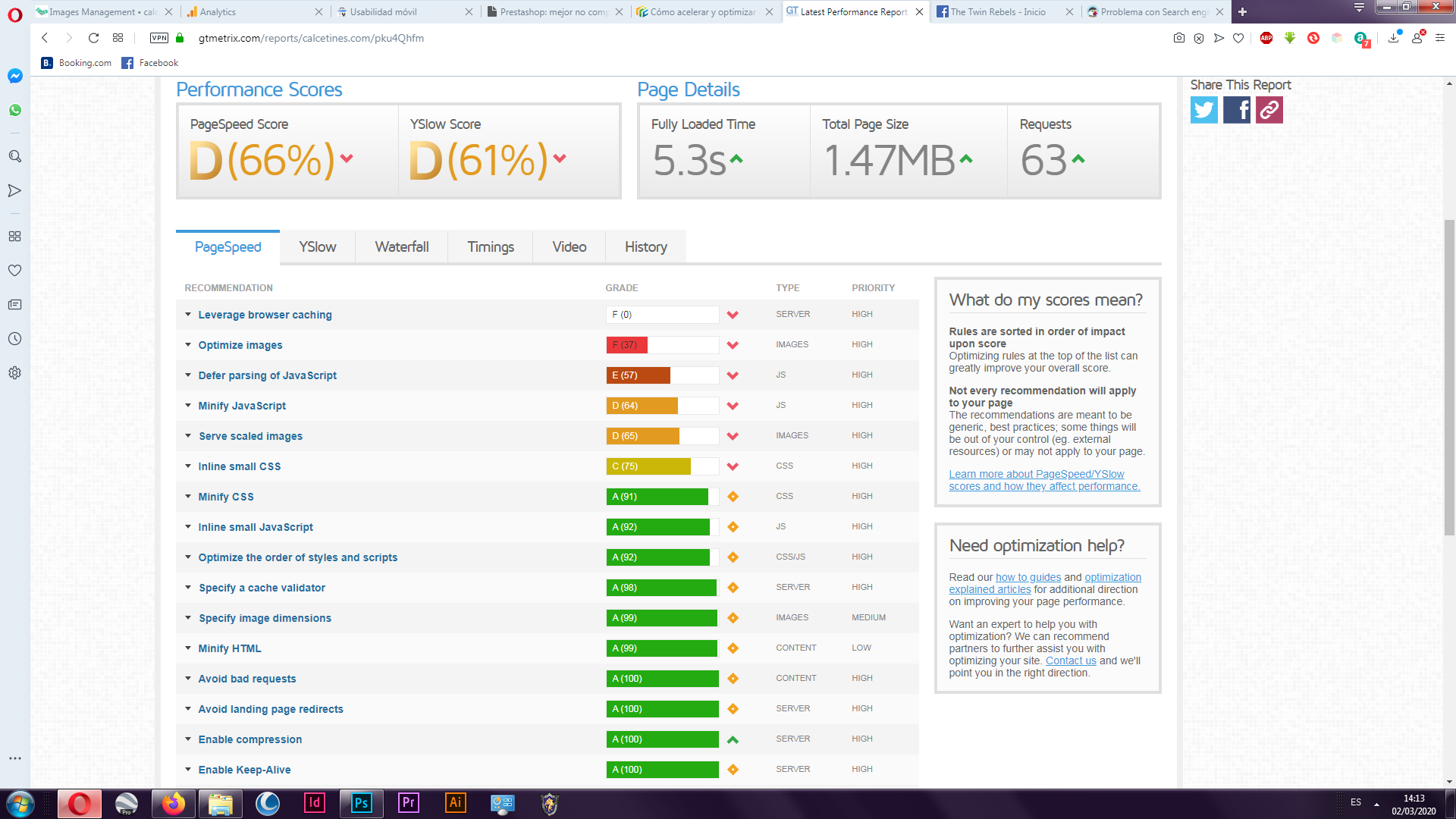Expand Leverage browser caching recommendation

tap(265, 315)
